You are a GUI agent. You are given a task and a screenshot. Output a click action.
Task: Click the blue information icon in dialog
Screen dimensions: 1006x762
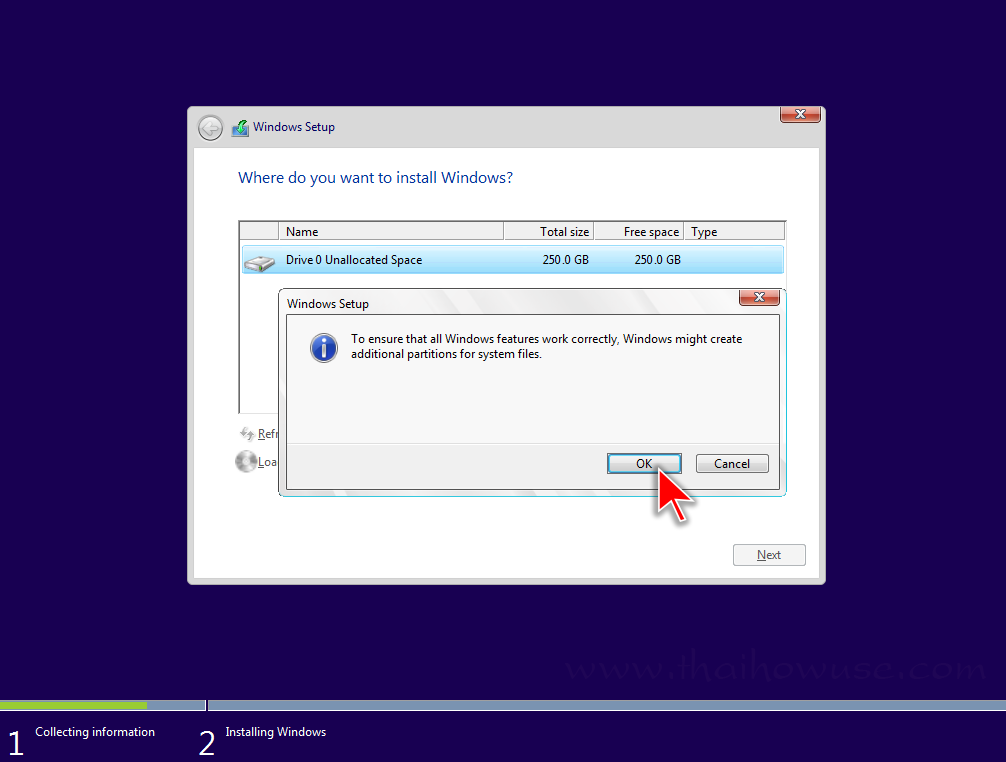click(324, 348)
